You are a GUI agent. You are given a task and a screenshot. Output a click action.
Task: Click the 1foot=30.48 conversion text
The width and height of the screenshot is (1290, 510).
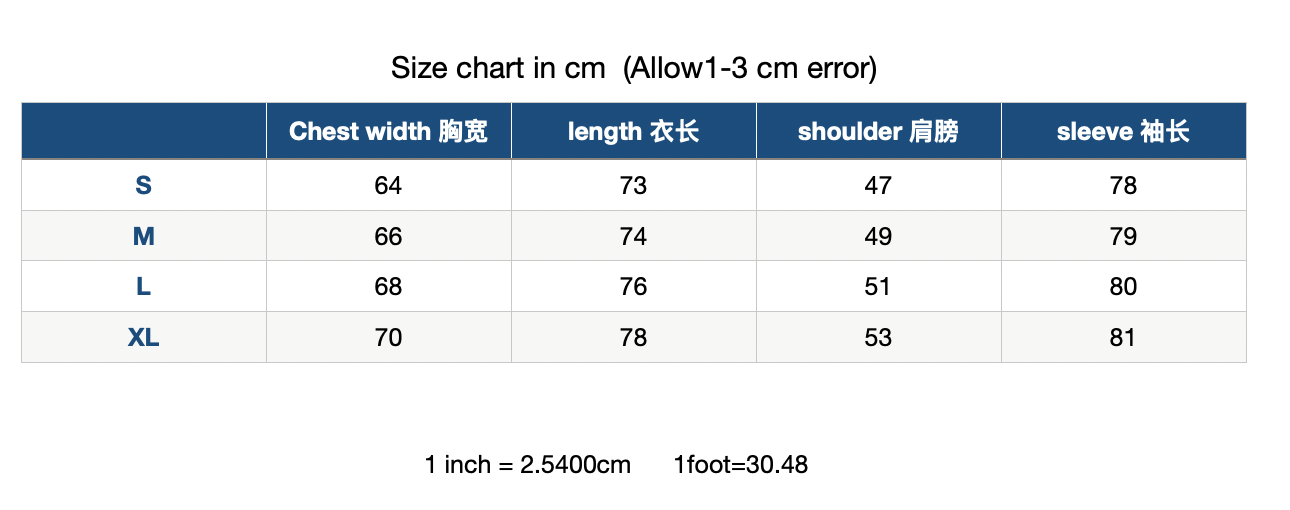(741, 465)
